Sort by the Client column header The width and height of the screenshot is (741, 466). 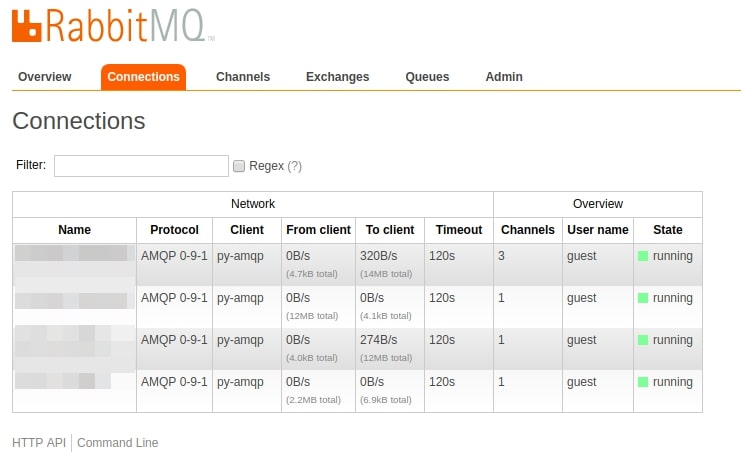[247, 230]
